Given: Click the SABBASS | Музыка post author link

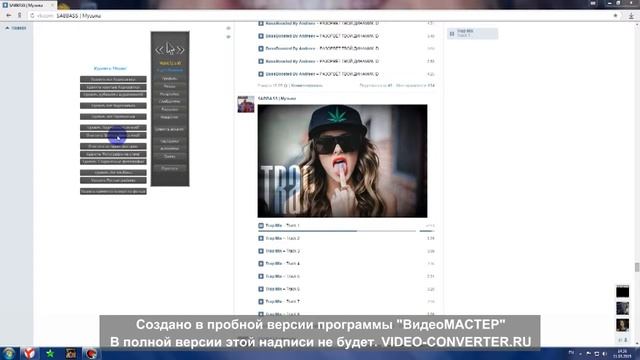Looking at the screenshot, I should [x=277, y=98].
